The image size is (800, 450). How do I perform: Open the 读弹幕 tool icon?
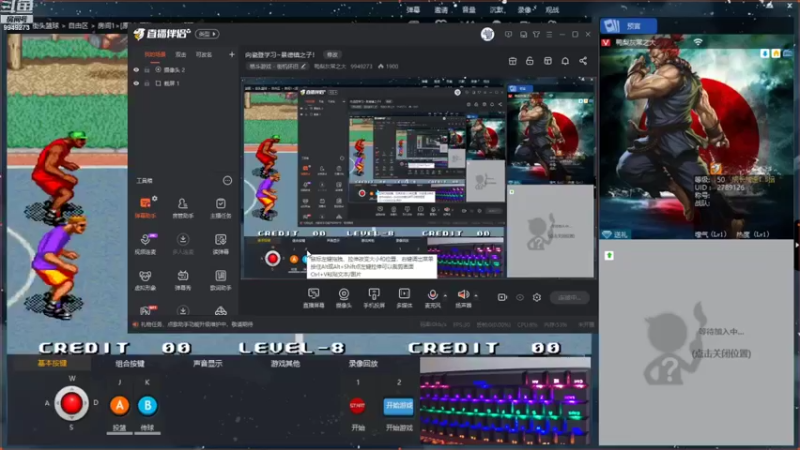(220, 243)
